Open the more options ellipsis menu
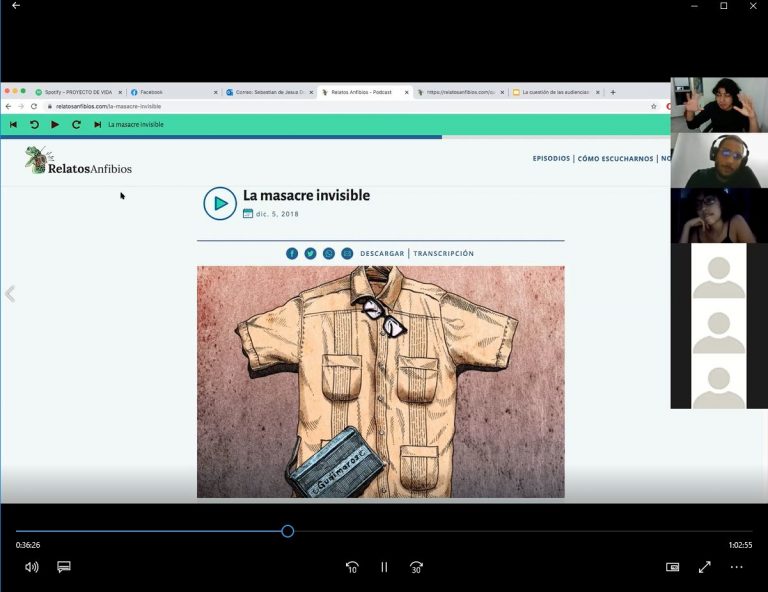This screenshot has width=768, height=592. pyautogui.click(x=737, y=567)
